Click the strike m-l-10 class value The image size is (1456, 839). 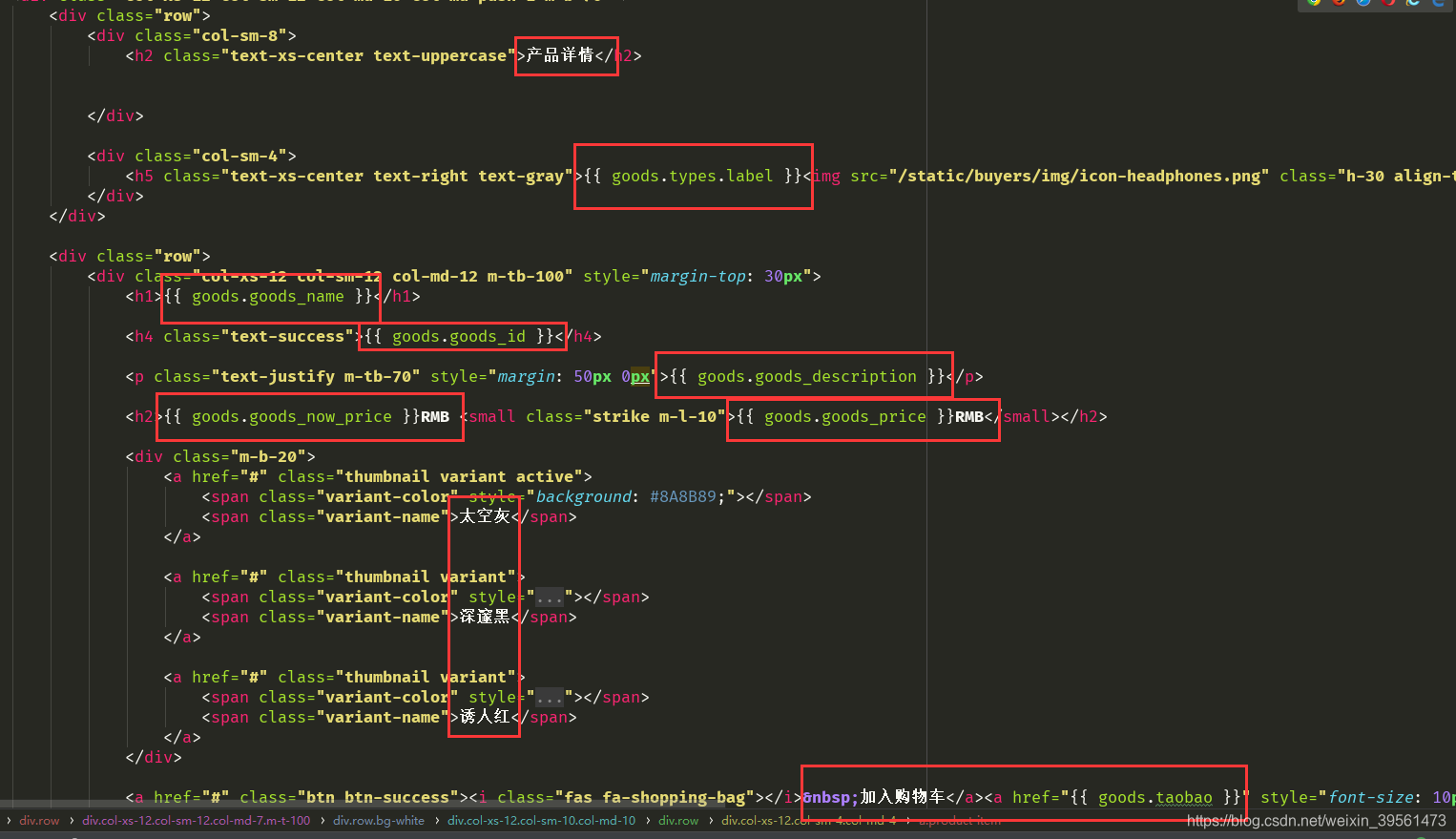pos(655,417)
